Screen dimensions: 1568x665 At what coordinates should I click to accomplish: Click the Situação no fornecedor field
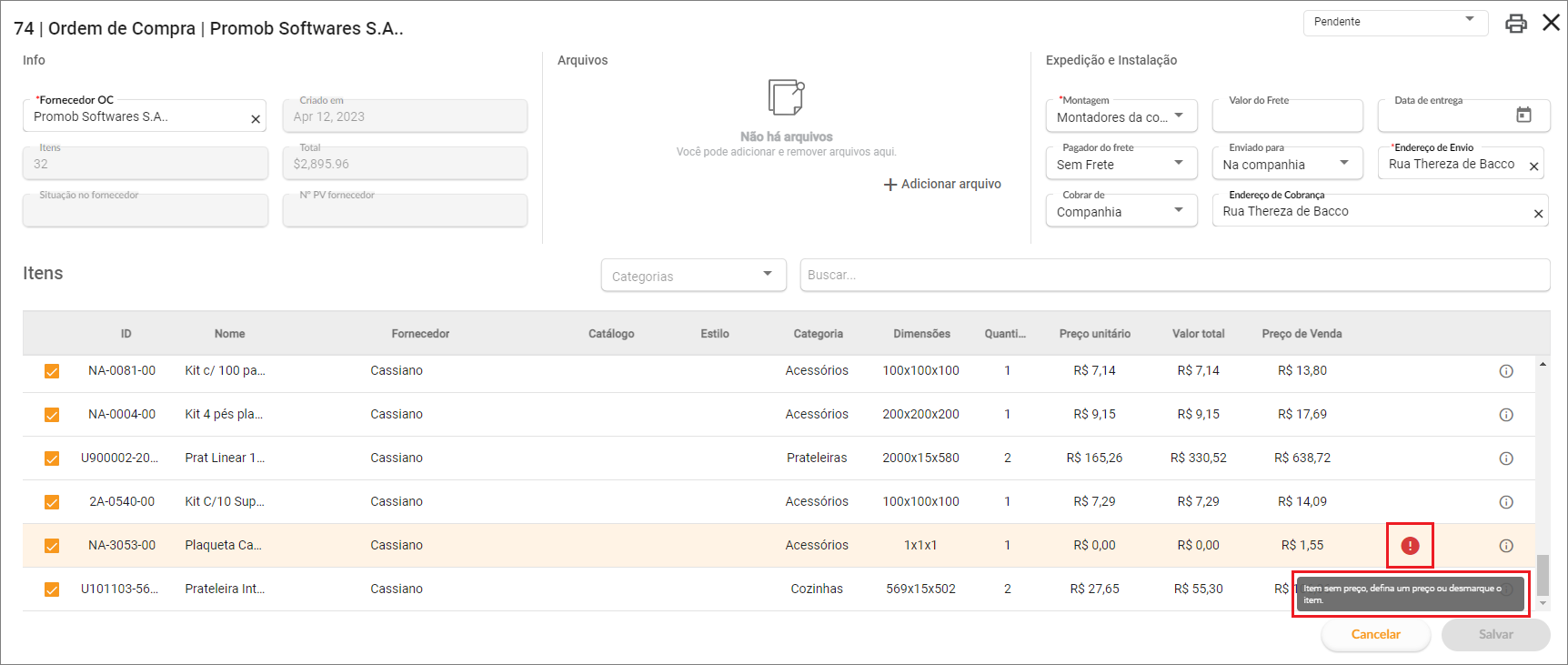coord(146,211)
